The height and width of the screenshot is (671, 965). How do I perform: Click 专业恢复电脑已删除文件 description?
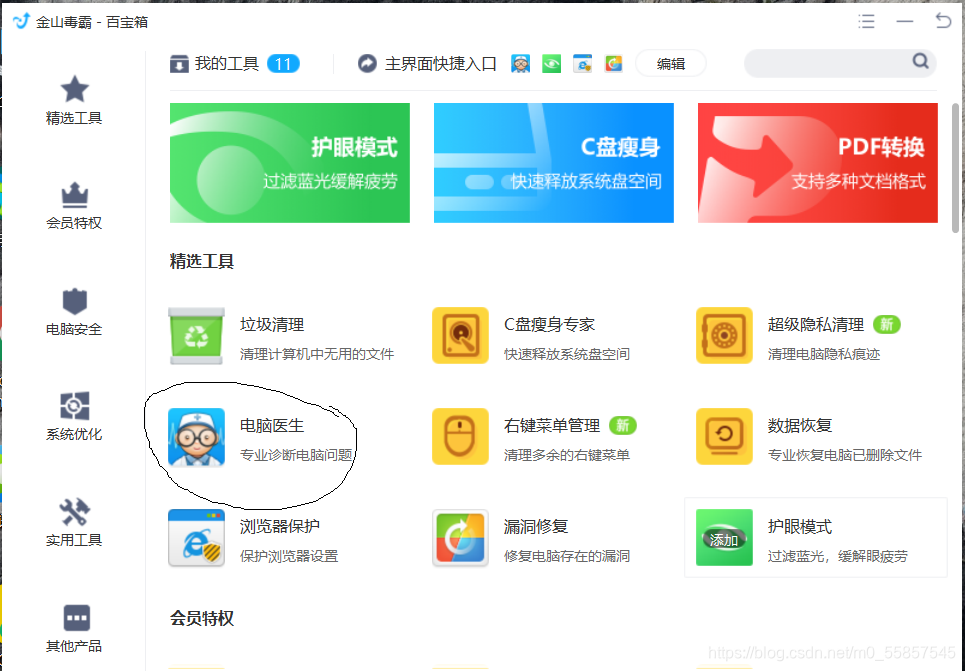click(x=845, y=455)
